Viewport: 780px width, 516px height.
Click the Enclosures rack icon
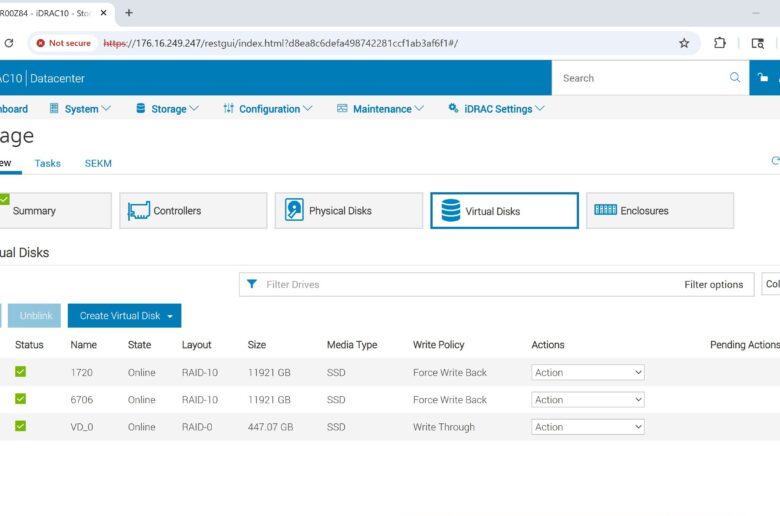(x=605, y=210)
